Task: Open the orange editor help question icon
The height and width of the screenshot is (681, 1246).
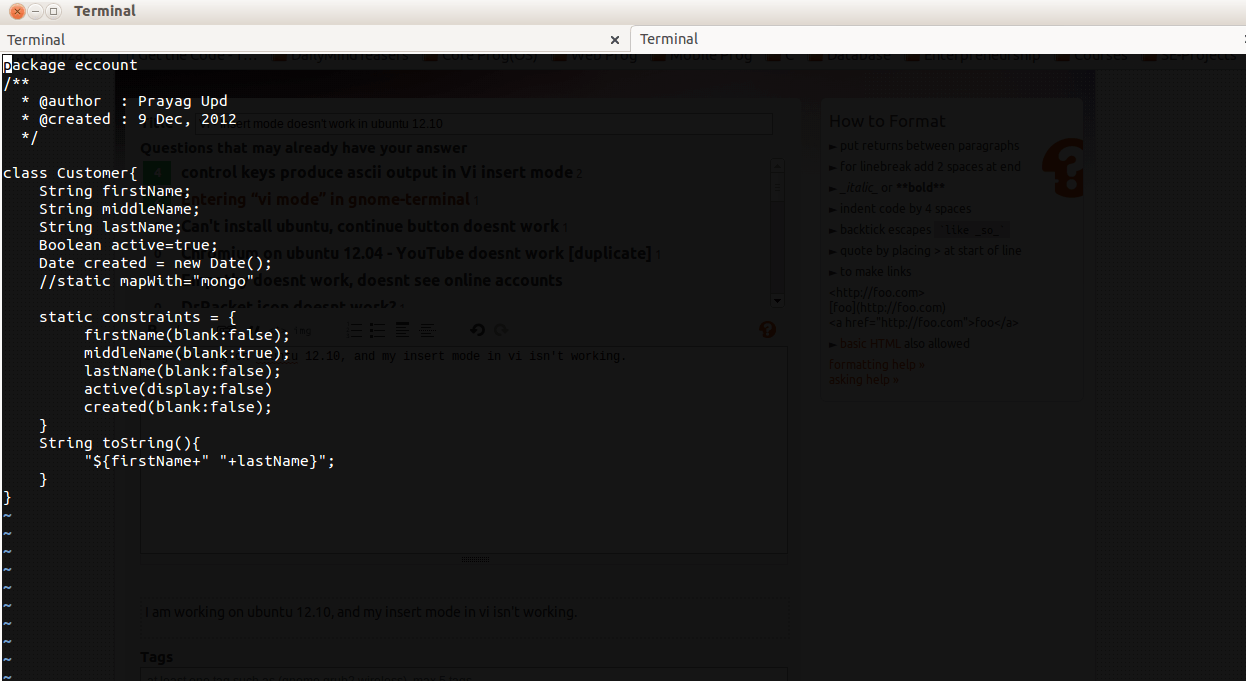Action: coord(768,330)
